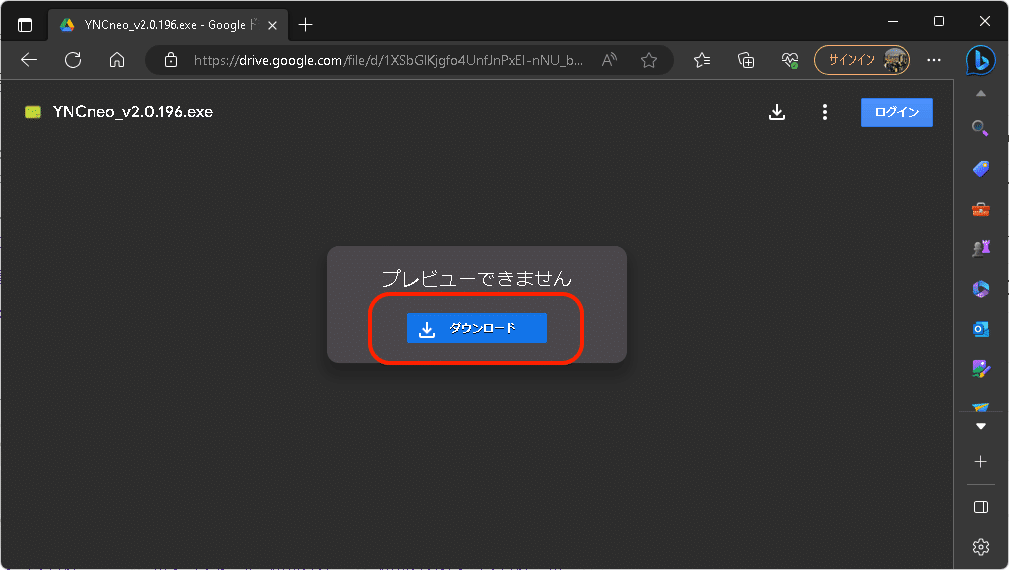
Task: Open the Favorites list
Action: tap(702, 60)
